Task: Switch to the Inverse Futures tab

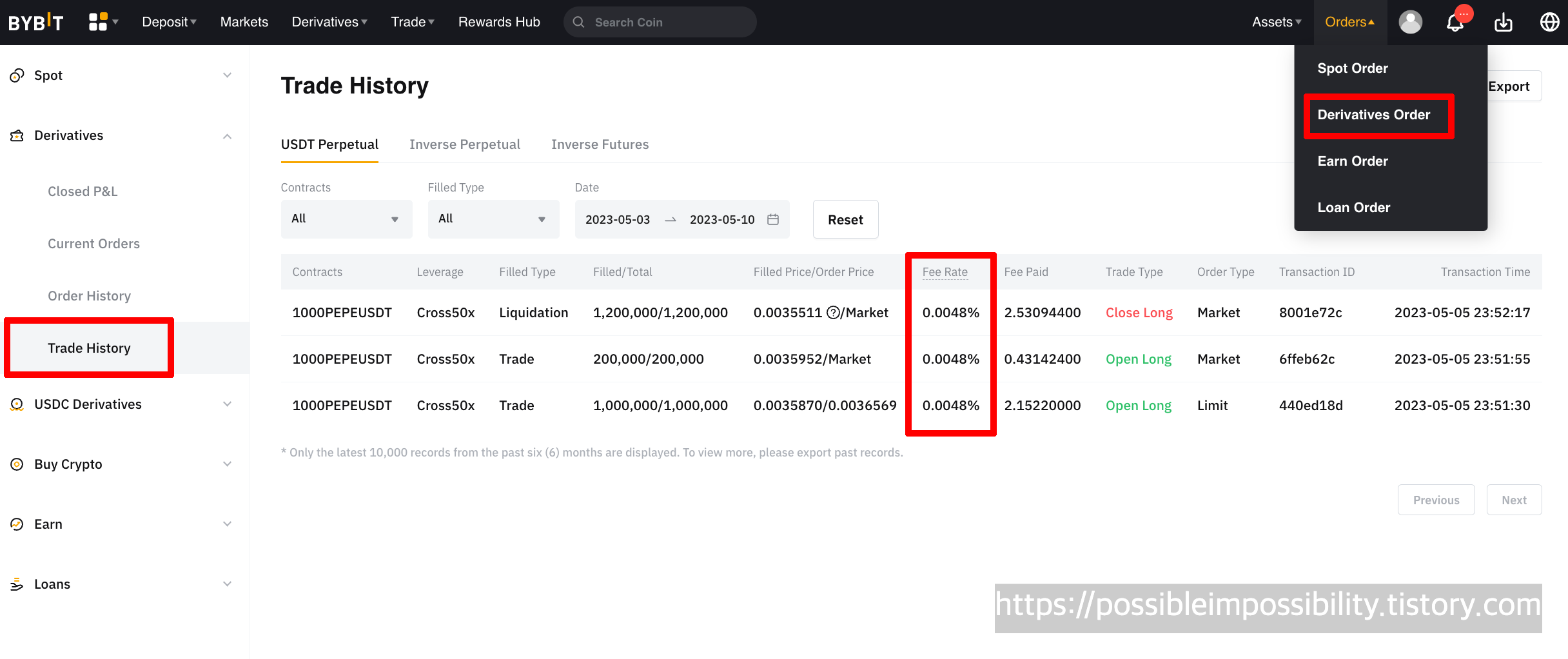Action: tap(600, 144)
